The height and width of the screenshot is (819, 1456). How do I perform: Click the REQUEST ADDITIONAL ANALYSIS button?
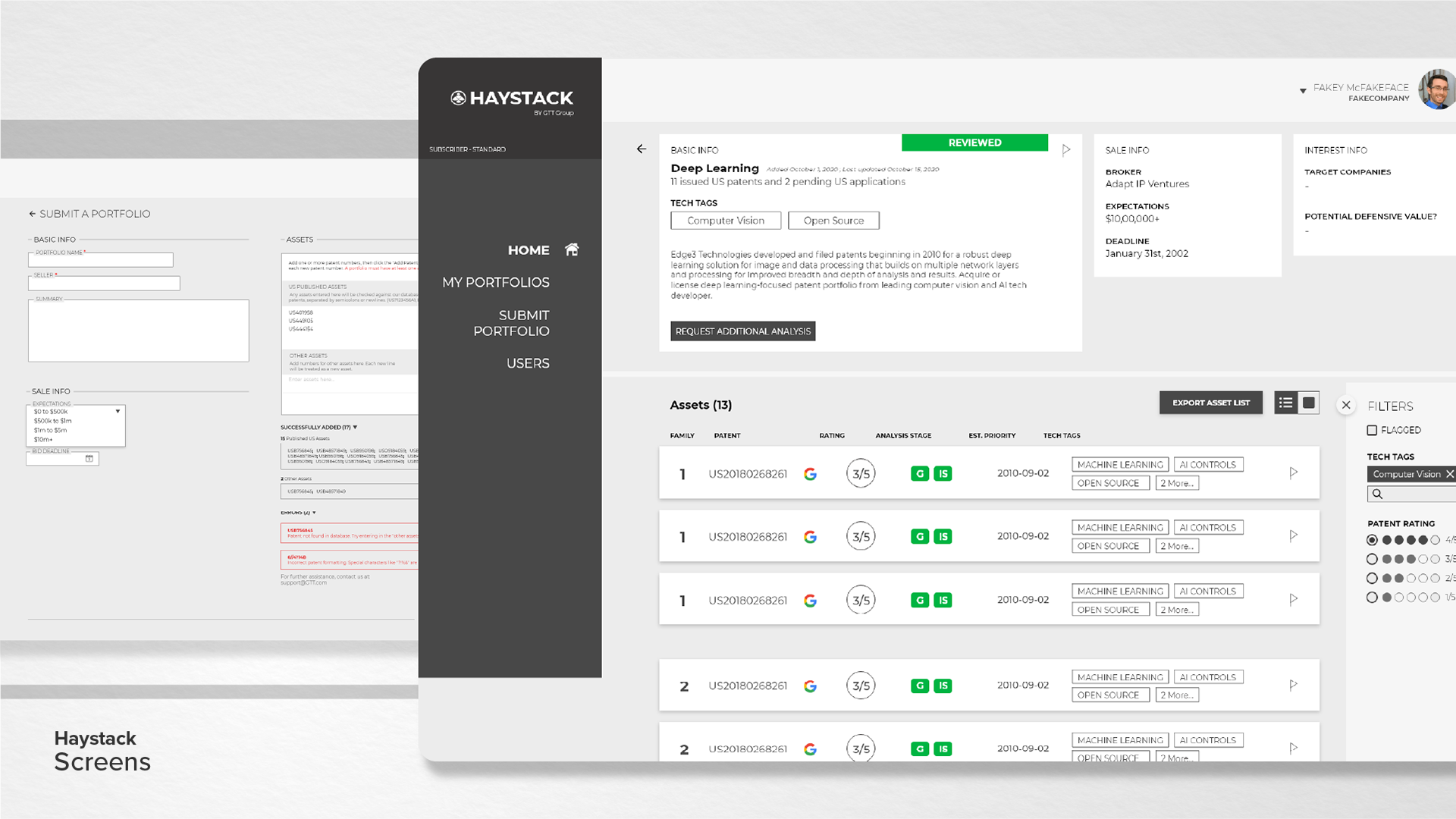tap(742, 331)
